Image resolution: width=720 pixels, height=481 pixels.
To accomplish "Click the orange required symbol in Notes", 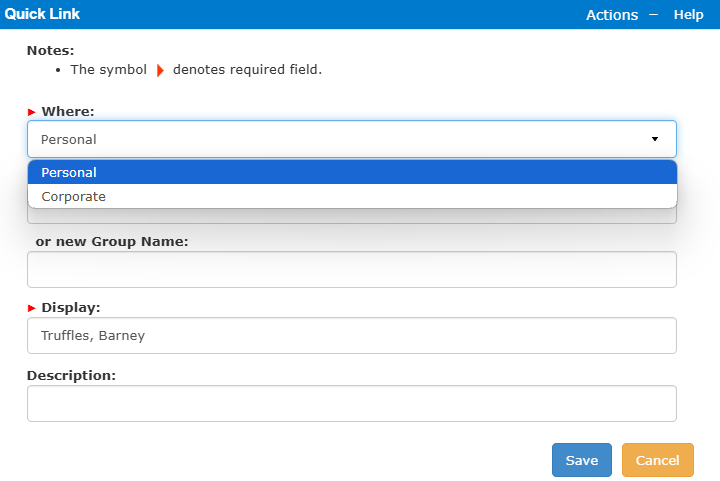I will tap(160, 70).
